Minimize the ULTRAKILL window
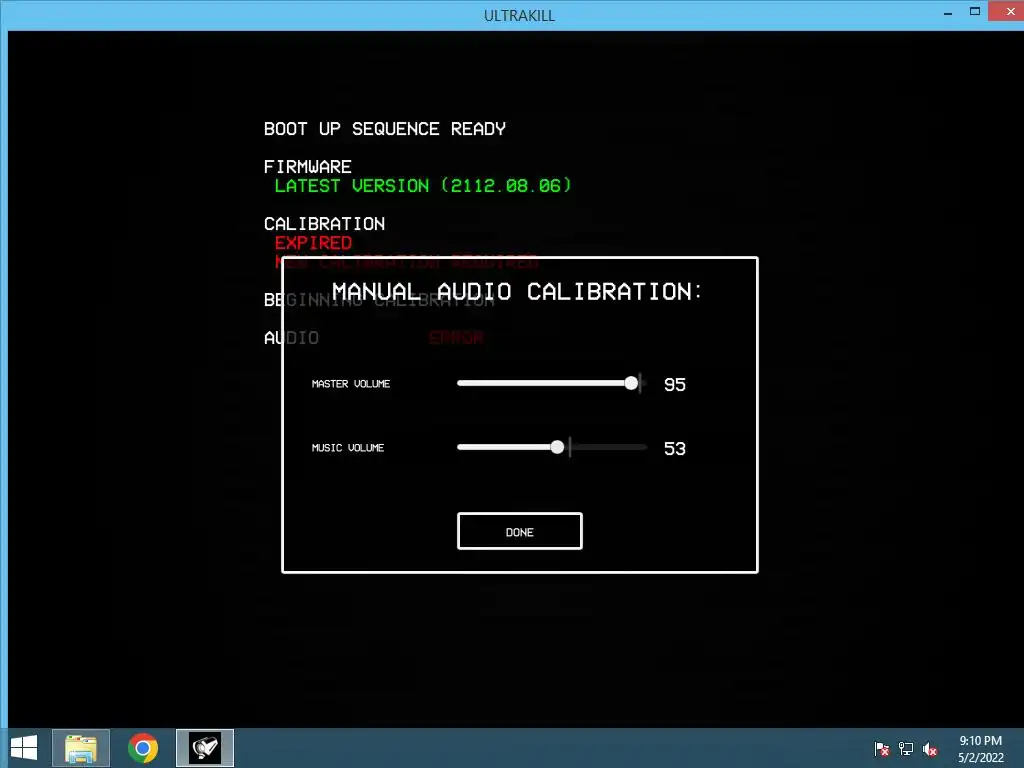This screenshot has height=768, width=1024. tap(948, 12)
